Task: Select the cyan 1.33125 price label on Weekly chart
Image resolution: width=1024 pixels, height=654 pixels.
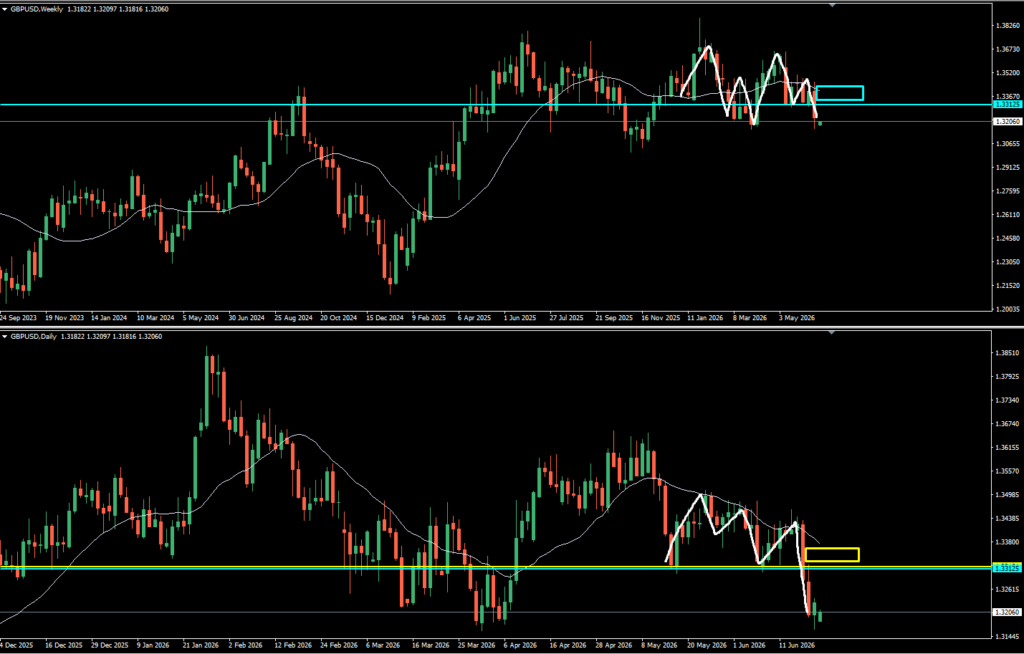Action: click(x=1007, y=105)
